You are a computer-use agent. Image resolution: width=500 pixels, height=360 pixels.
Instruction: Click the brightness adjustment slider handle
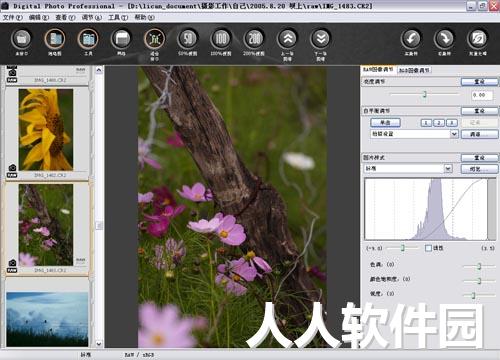[x=425, y=94]
